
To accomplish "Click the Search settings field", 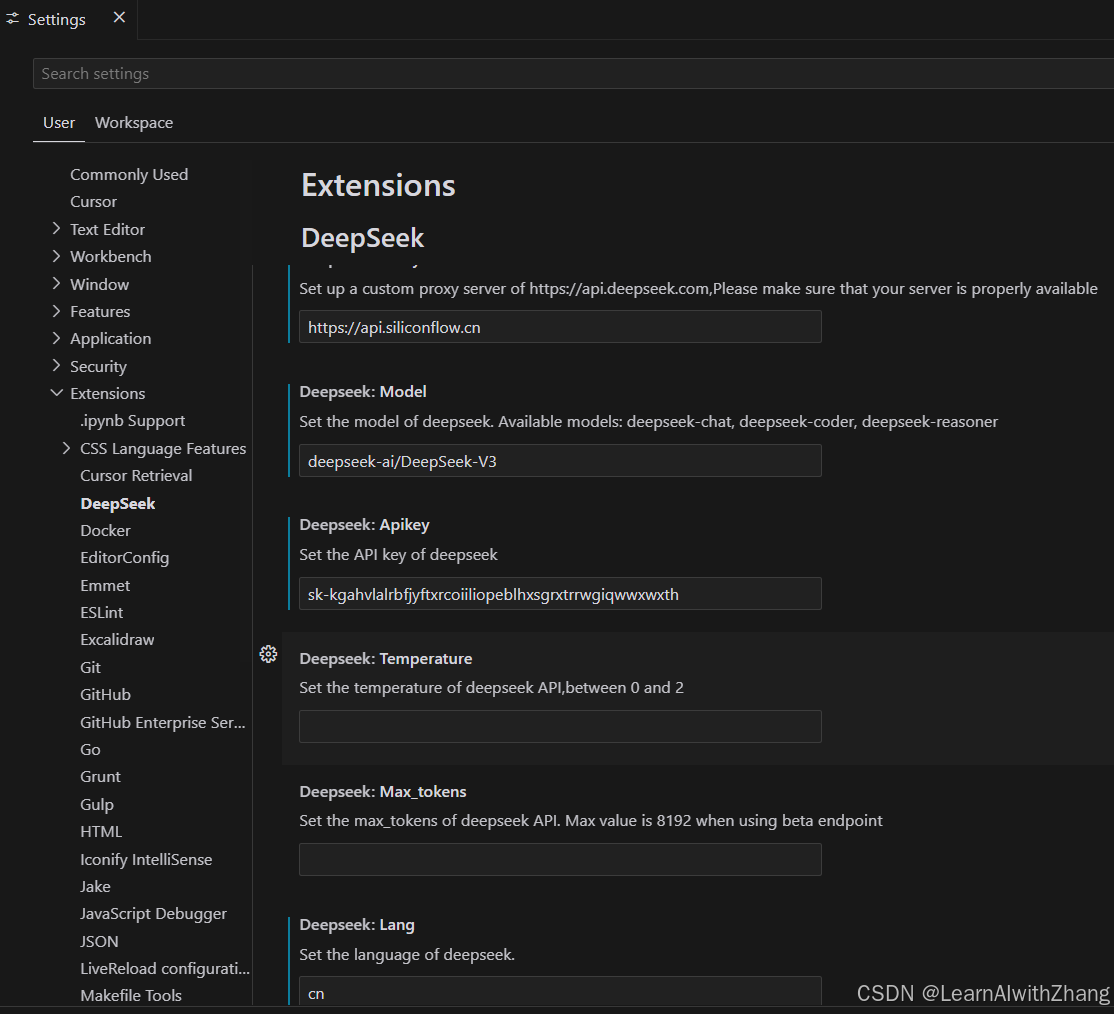I will click(x=573, y=74).
